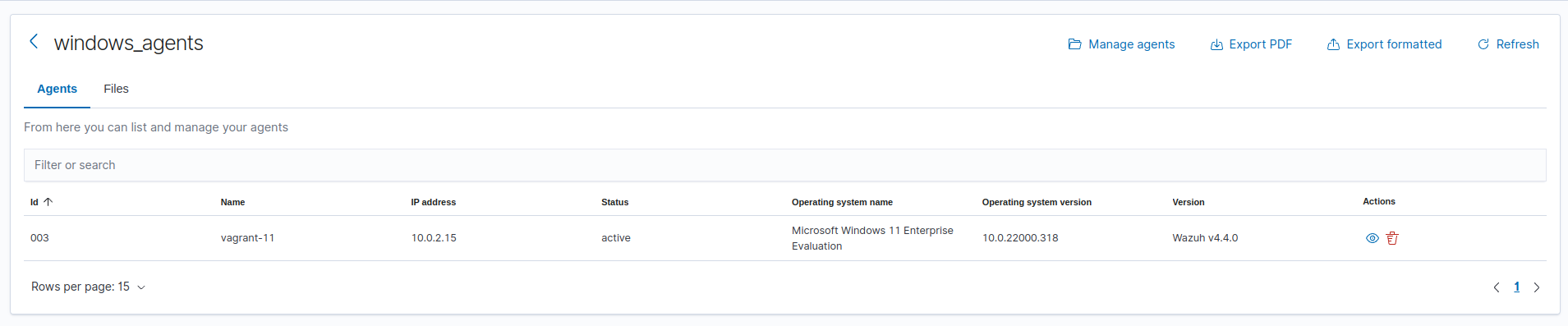This screenshot has height=326, width=1568.
Task: Click the Export formatted button
Action: click(1384, 44)
